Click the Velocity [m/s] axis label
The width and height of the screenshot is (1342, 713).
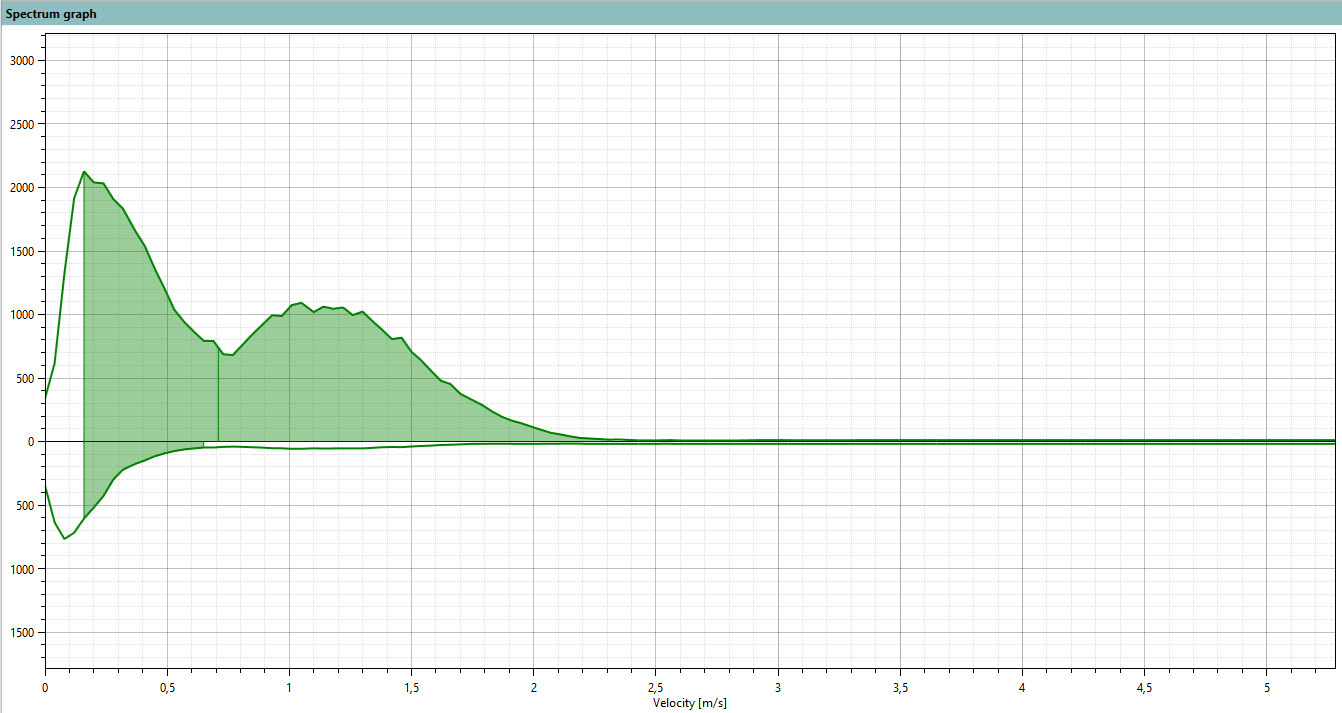[690, 703]
